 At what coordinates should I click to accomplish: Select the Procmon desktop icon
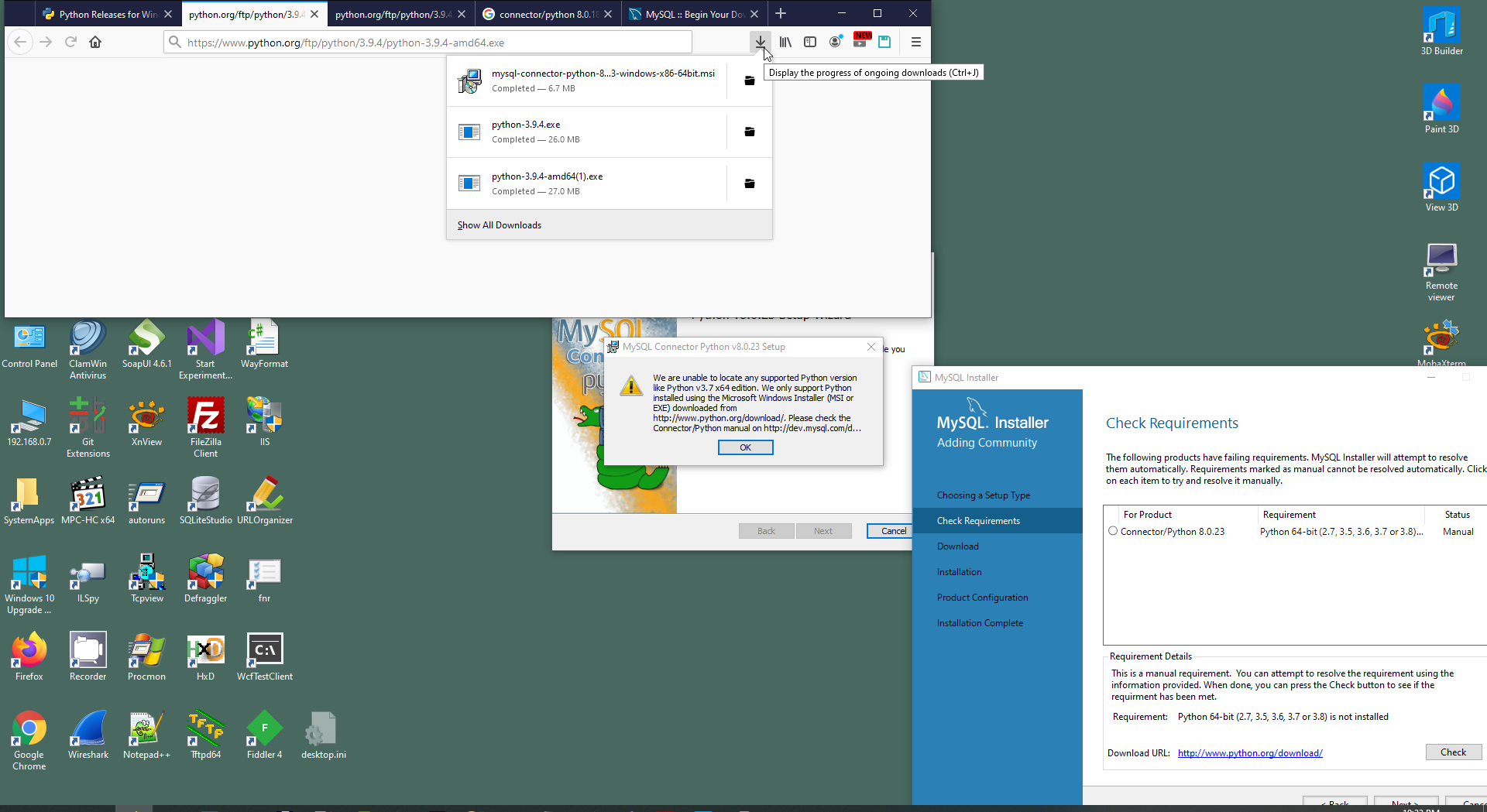(x=146, y=657)
